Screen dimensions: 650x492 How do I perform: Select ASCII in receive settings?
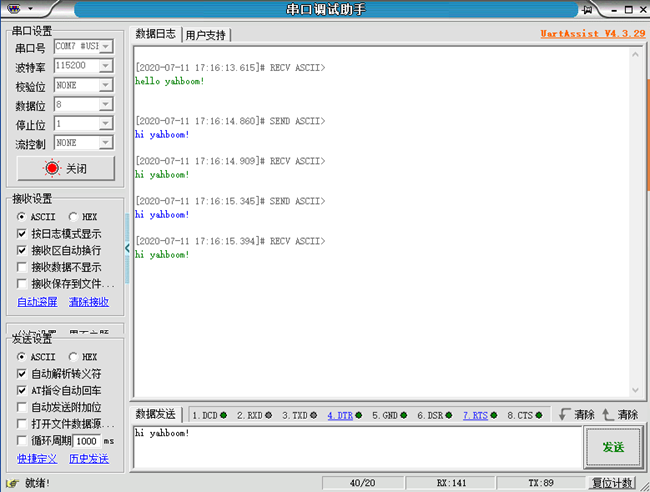(x=21, y=216)
